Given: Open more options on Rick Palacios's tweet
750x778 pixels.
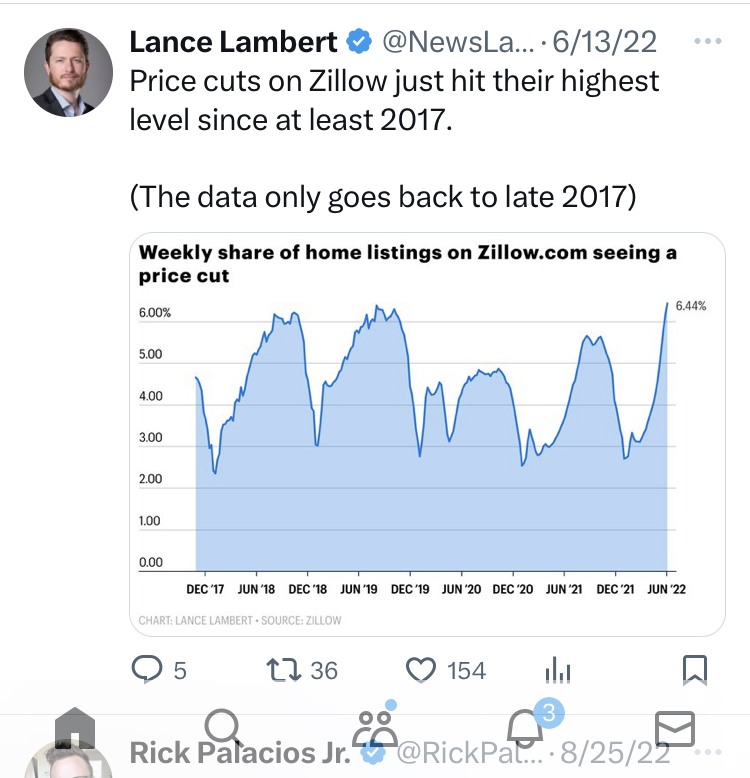Looking at the screenshot, I should point(707,752).
